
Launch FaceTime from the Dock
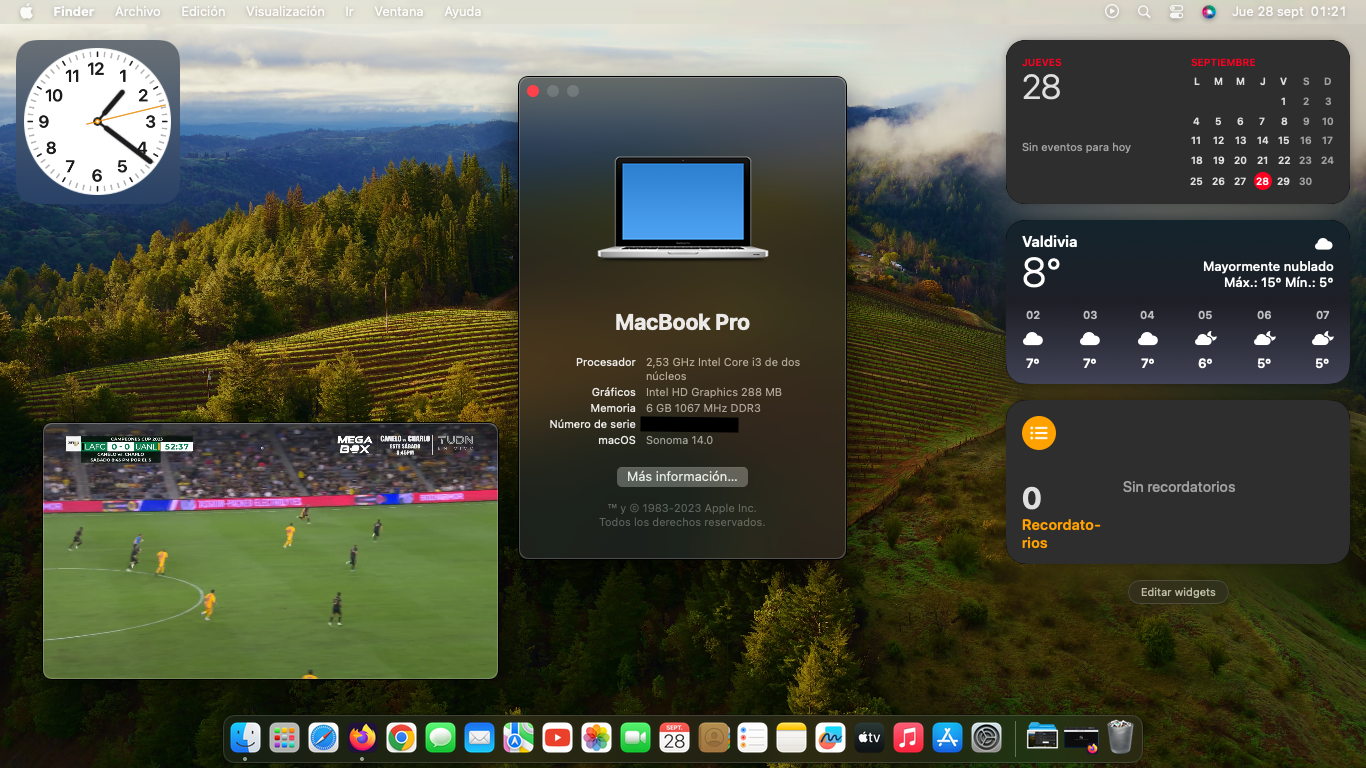pyautogui.click(x=635, y=738)
